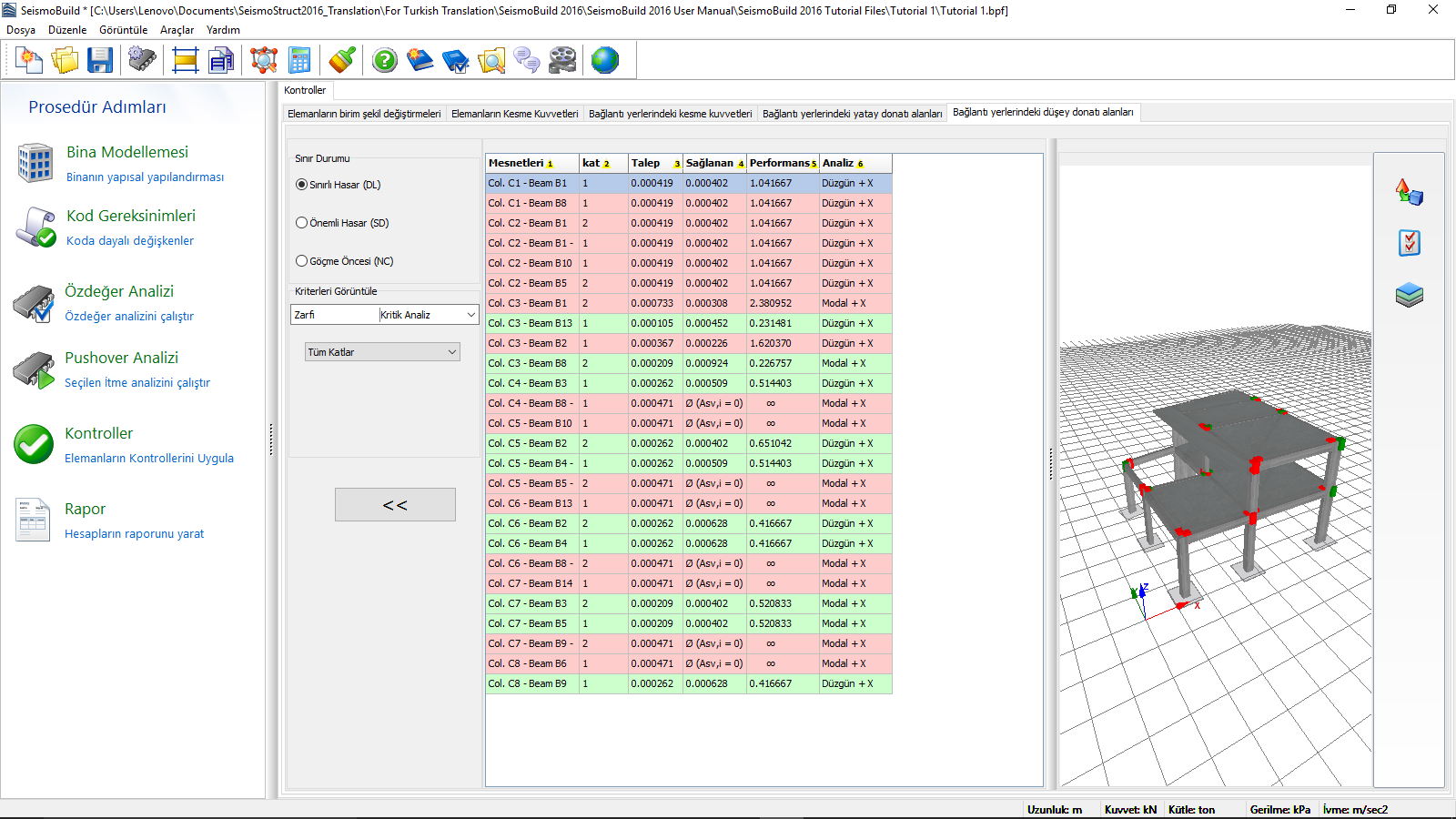1456x819 pixels.
Task: Open the Tüm Katlar dropdown
Action: pyautogui.click(x=382, y=352)
